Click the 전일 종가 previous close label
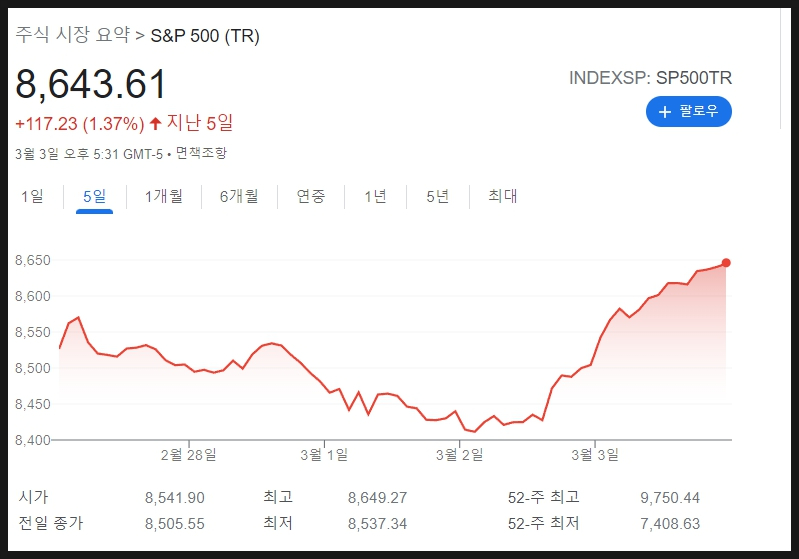This screenshot has width=799, height=559. [50, 523]
